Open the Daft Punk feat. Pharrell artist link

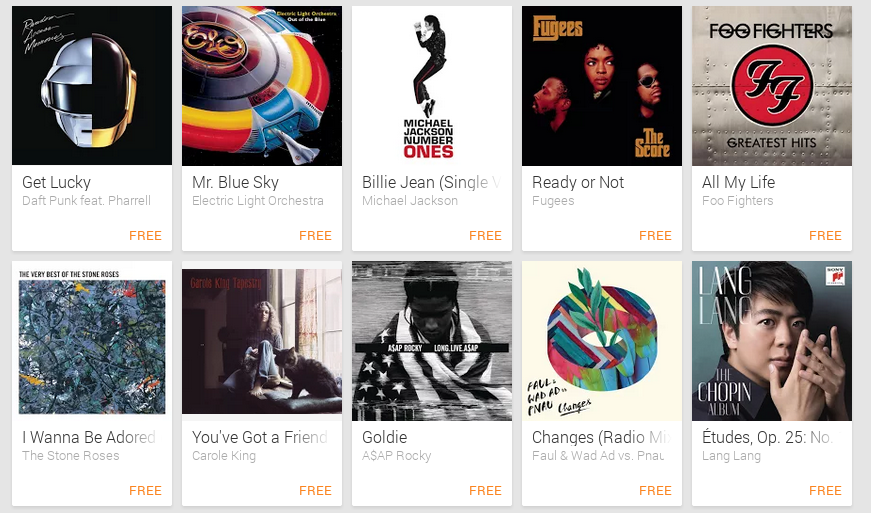click(x=86, y=200)
